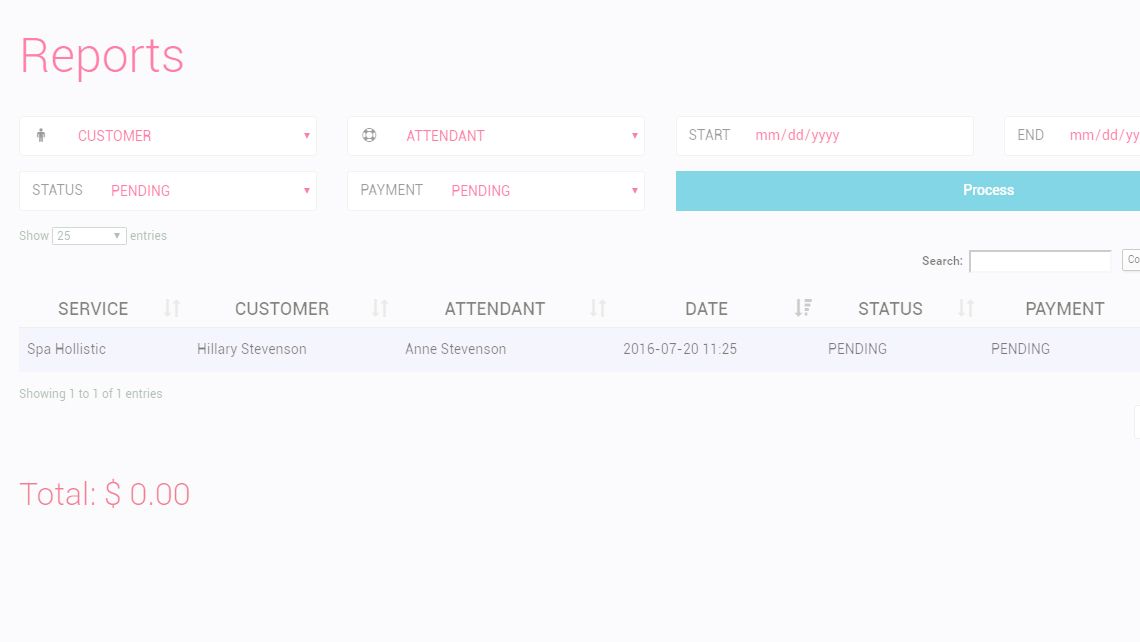Focus the End date field
Screen dimensions: 1140x642
point(1072,136)
